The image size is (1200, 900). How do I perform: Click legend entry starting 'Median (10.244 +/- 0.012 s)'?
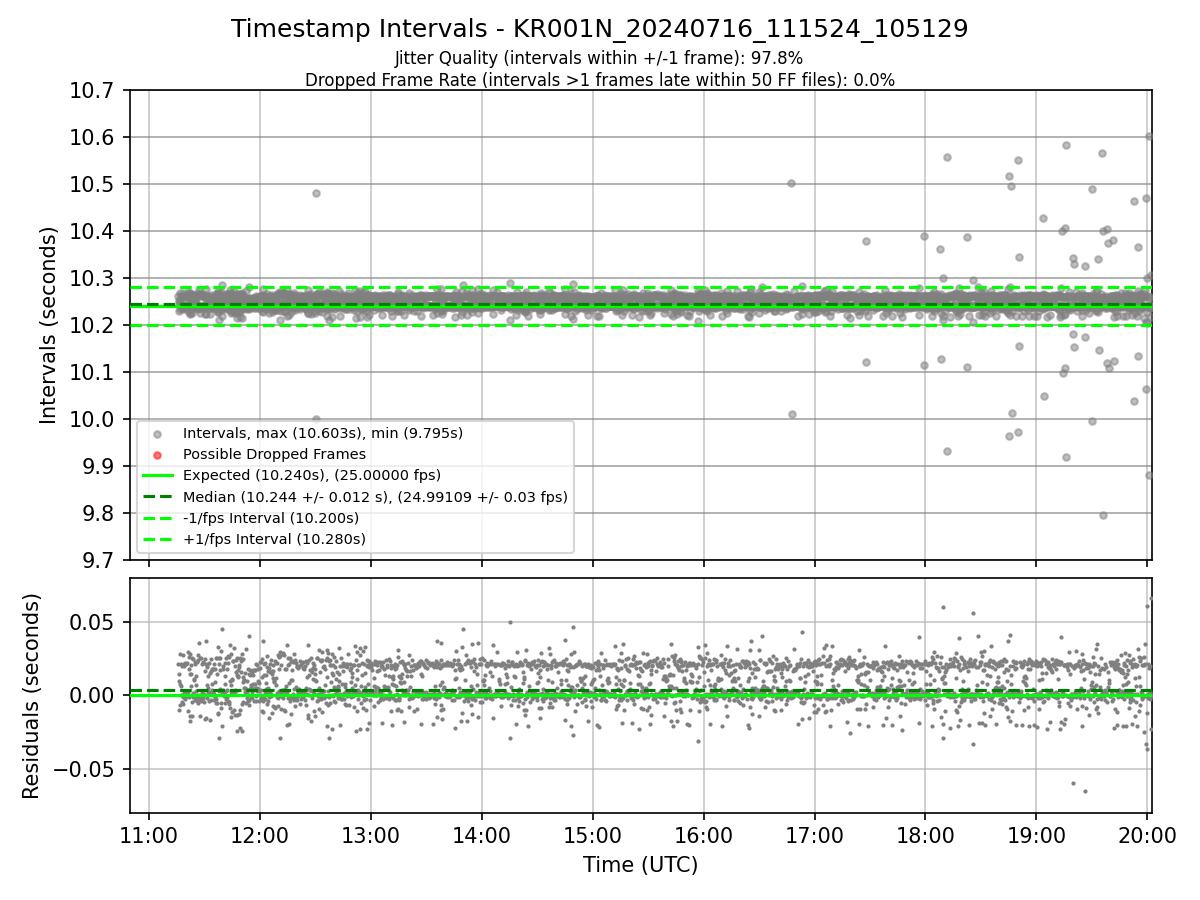pyautogui.click(x=375, y=496)
